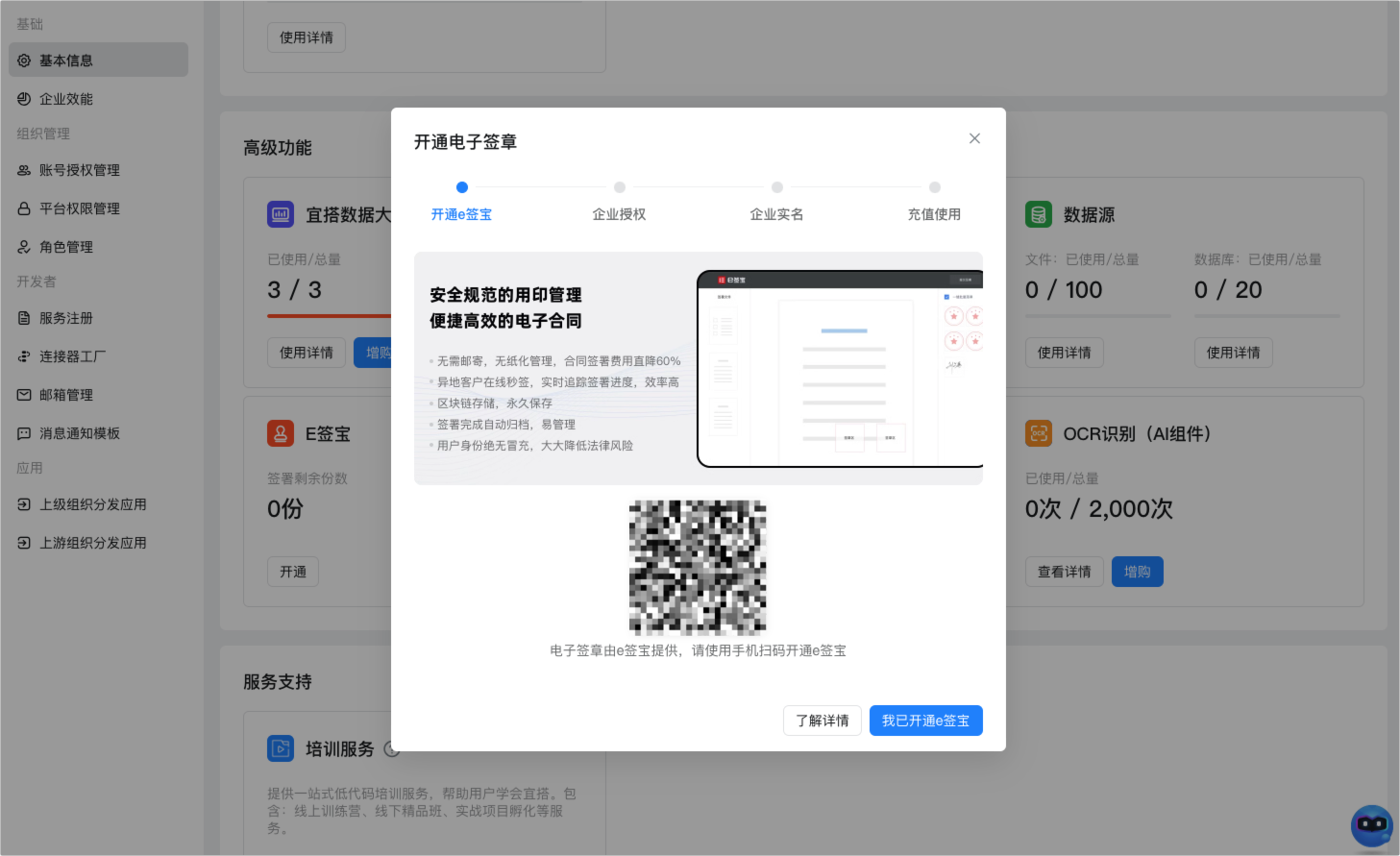Click the 宜搭数据 purple card icon
This screenshot has height=856, width=1400.
281,214
